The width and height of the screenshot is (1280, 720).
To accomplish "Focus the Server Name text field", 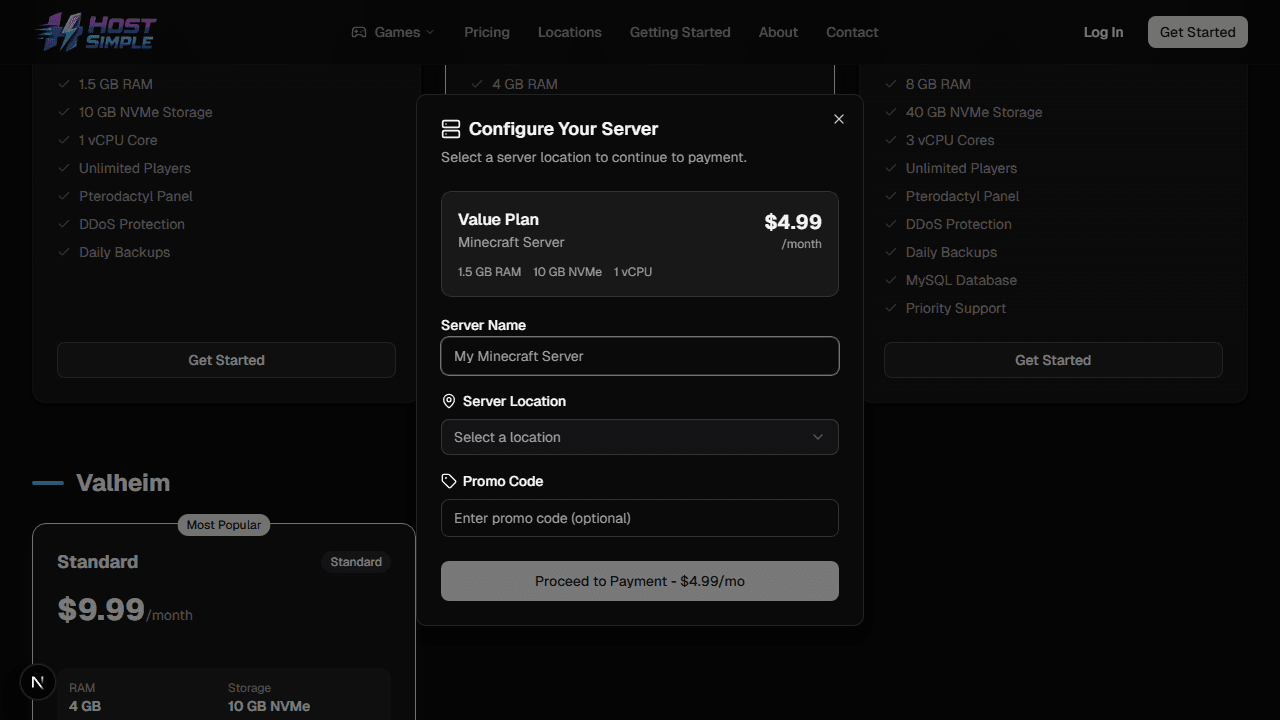I will [x=639, y=356].
